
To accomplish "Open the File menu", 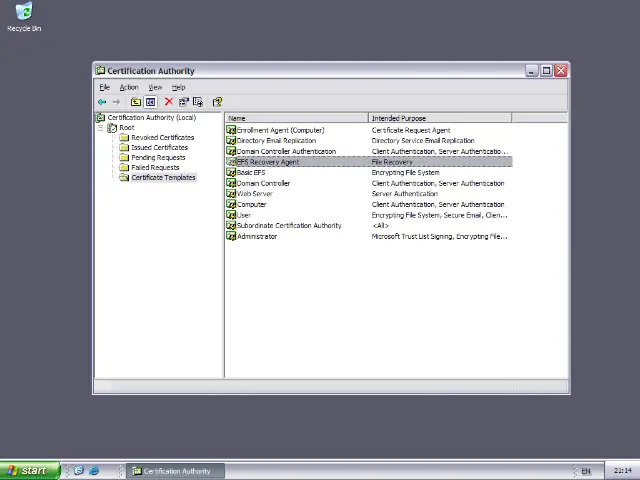I will tap(104, 87).
